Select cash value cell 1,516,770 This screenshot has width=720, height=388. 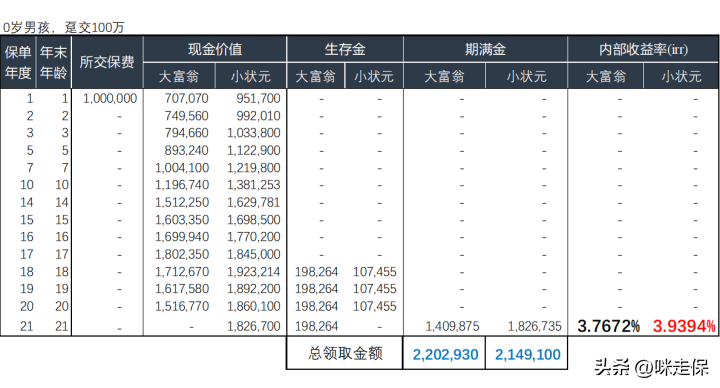182,306
